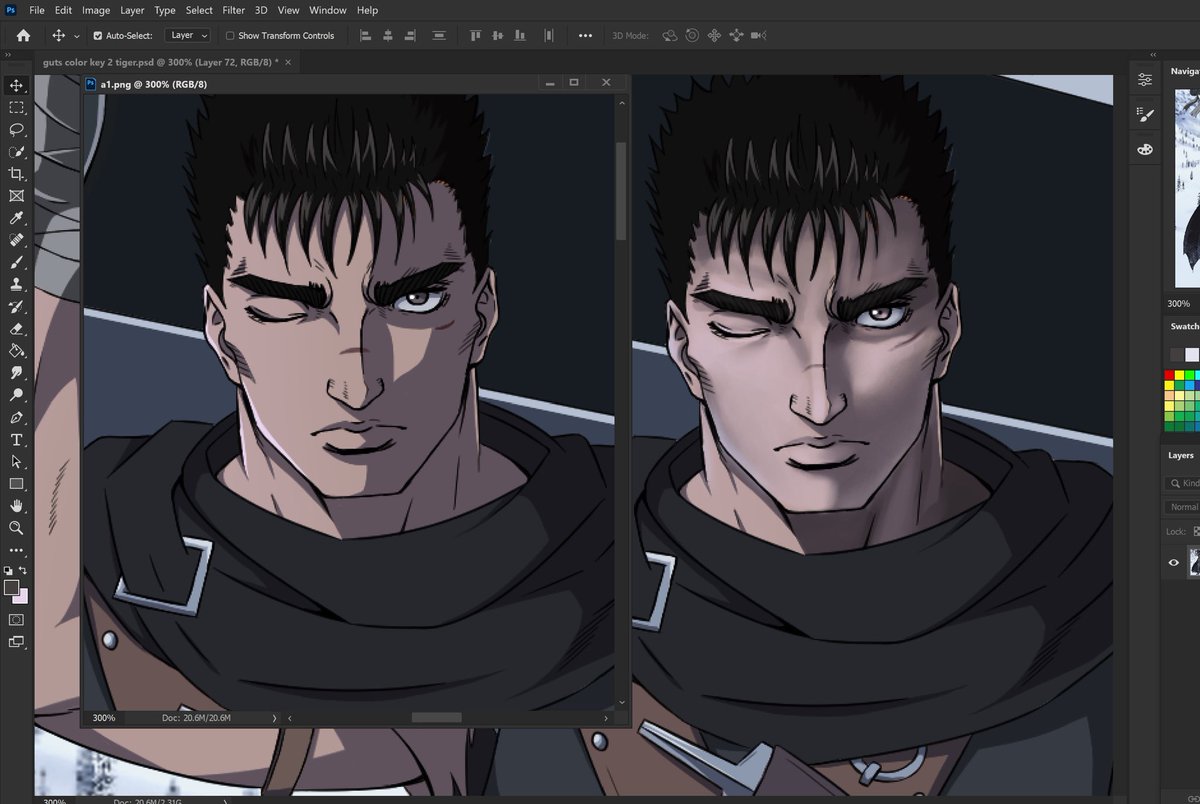This screenshot has width=1200, height=804.
Task: Close the guts color key 2 tiger.psd tab
Action: tap(289, 62)
